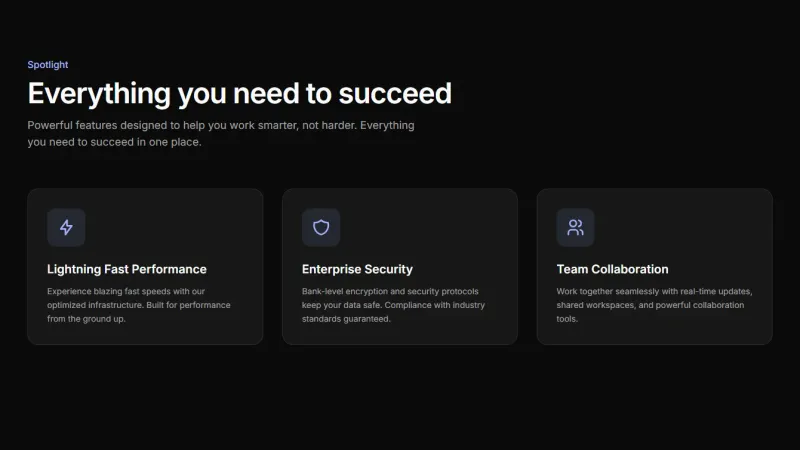The image size is (800, 450).
Task: Click the 'Everything you need to succeed' heading
Action: coord(239,94)
